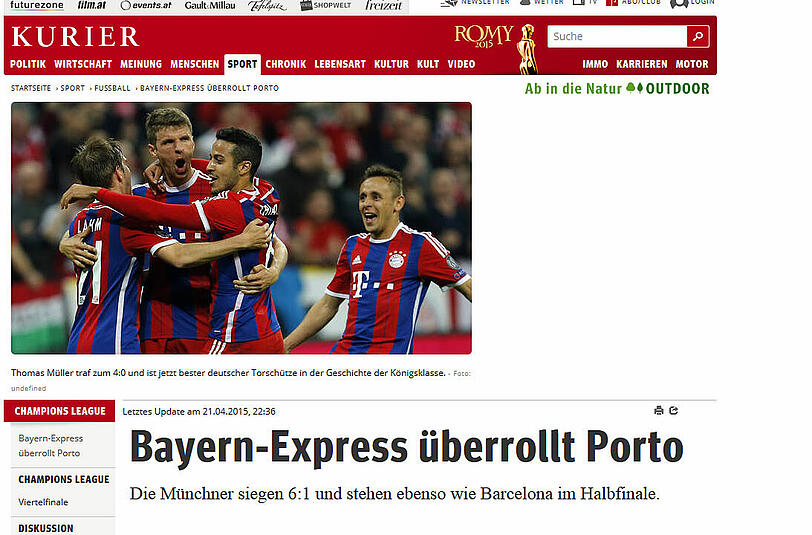This screenshot has height=535, width=812.
Task: Click subtitle Die Münchner siegen 6:1
Action: pyautogui.click(x=395, y=494)
